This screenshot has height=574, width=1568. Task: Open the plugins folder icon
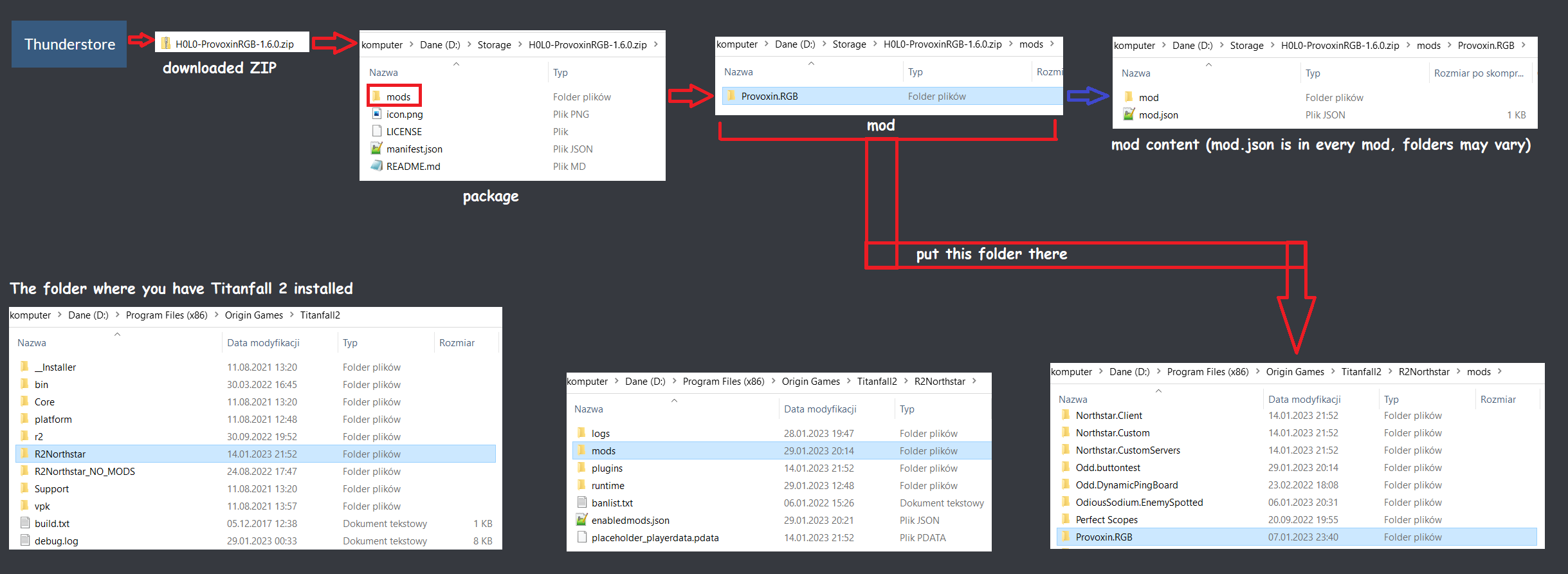coord(581,467)
